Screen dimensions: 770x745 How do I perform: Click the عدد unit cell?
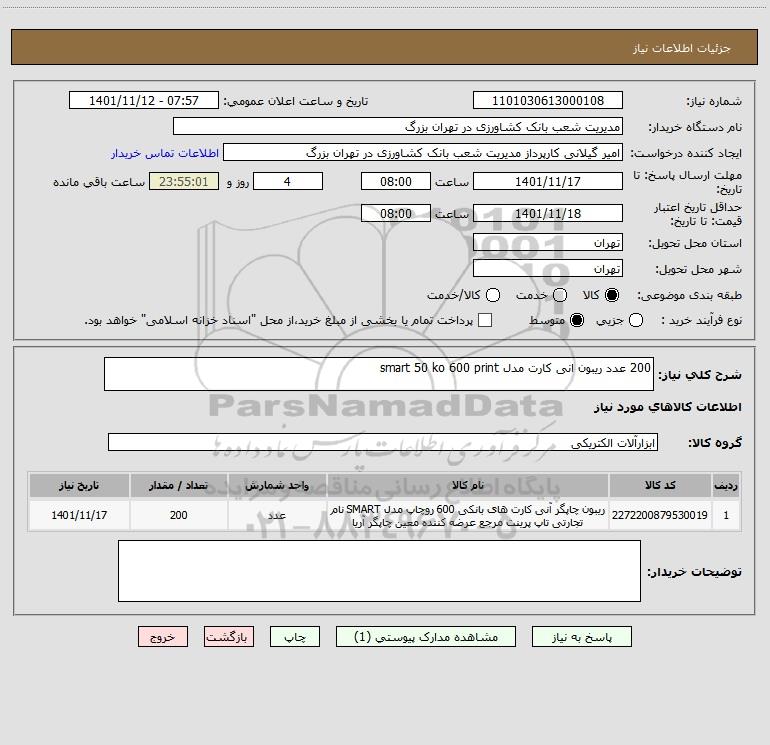point(277,515)
